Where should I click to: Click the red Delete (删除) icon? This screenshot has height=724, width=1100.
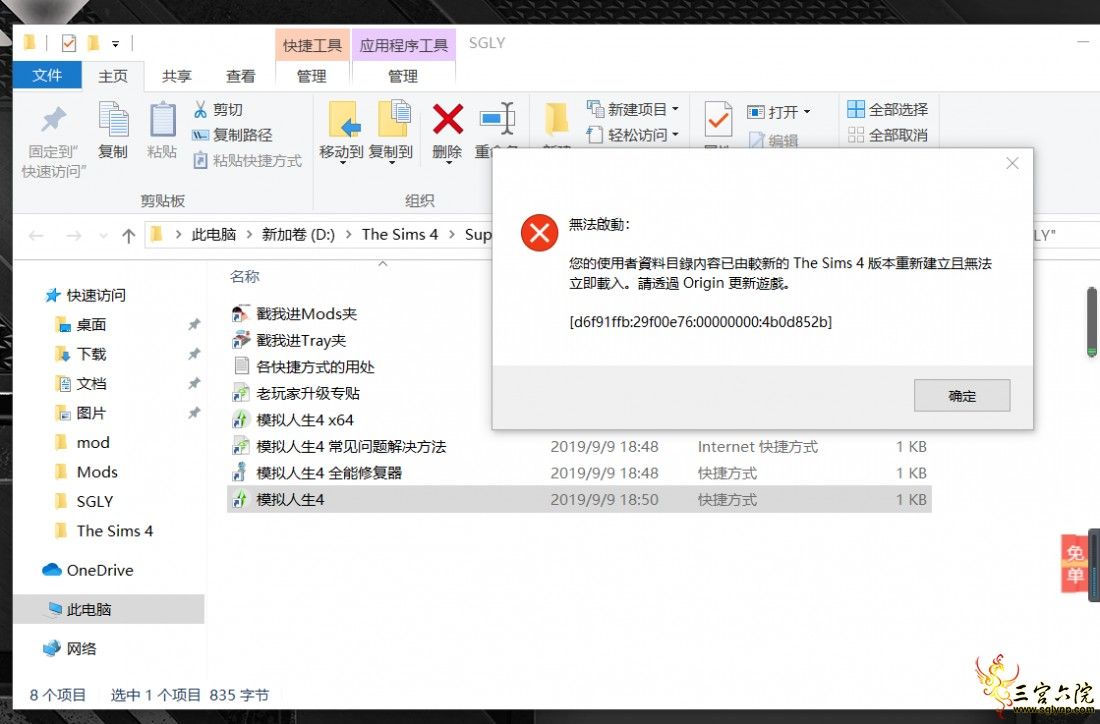pos(448,119)
